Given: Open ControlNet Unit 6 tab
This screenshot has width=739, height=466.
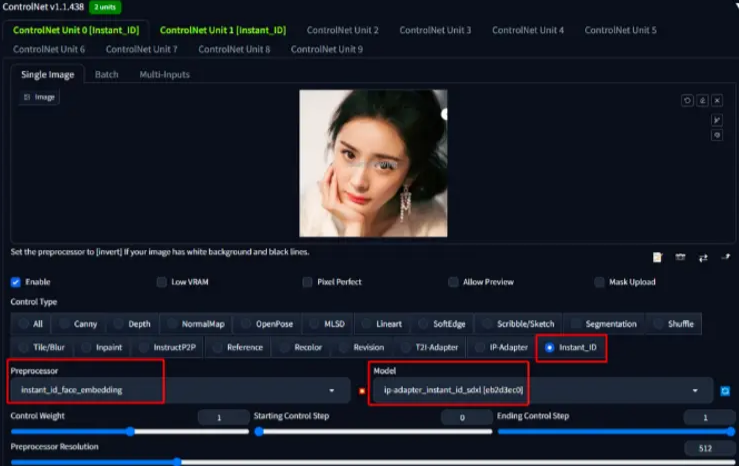Looking at the screenshot, I should click(49, 49).
